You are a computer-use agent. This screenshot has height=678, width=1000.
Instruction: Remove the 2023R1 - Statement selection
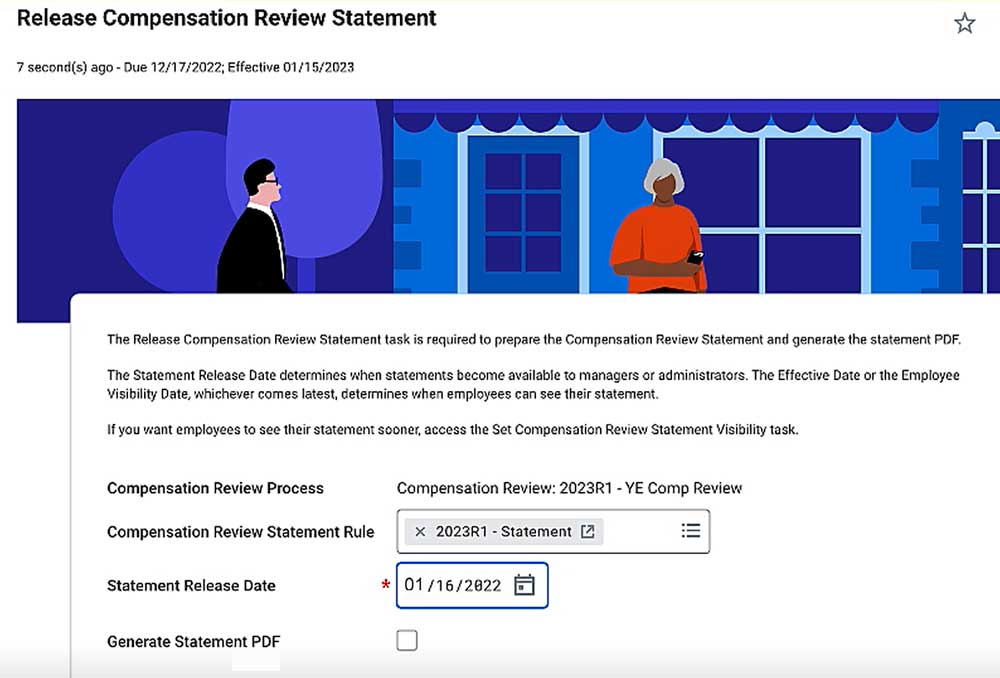420,531
